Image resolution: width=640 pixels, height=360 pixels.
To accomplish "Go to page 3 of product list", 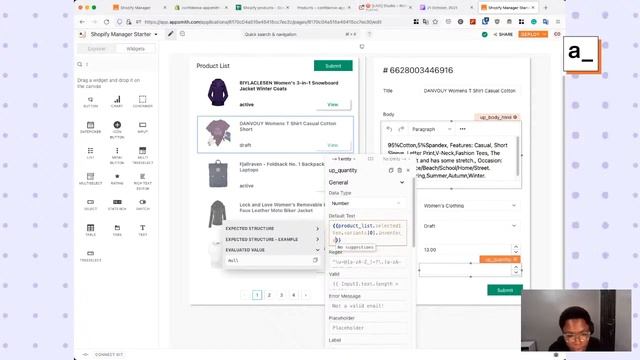I will 281,295.
